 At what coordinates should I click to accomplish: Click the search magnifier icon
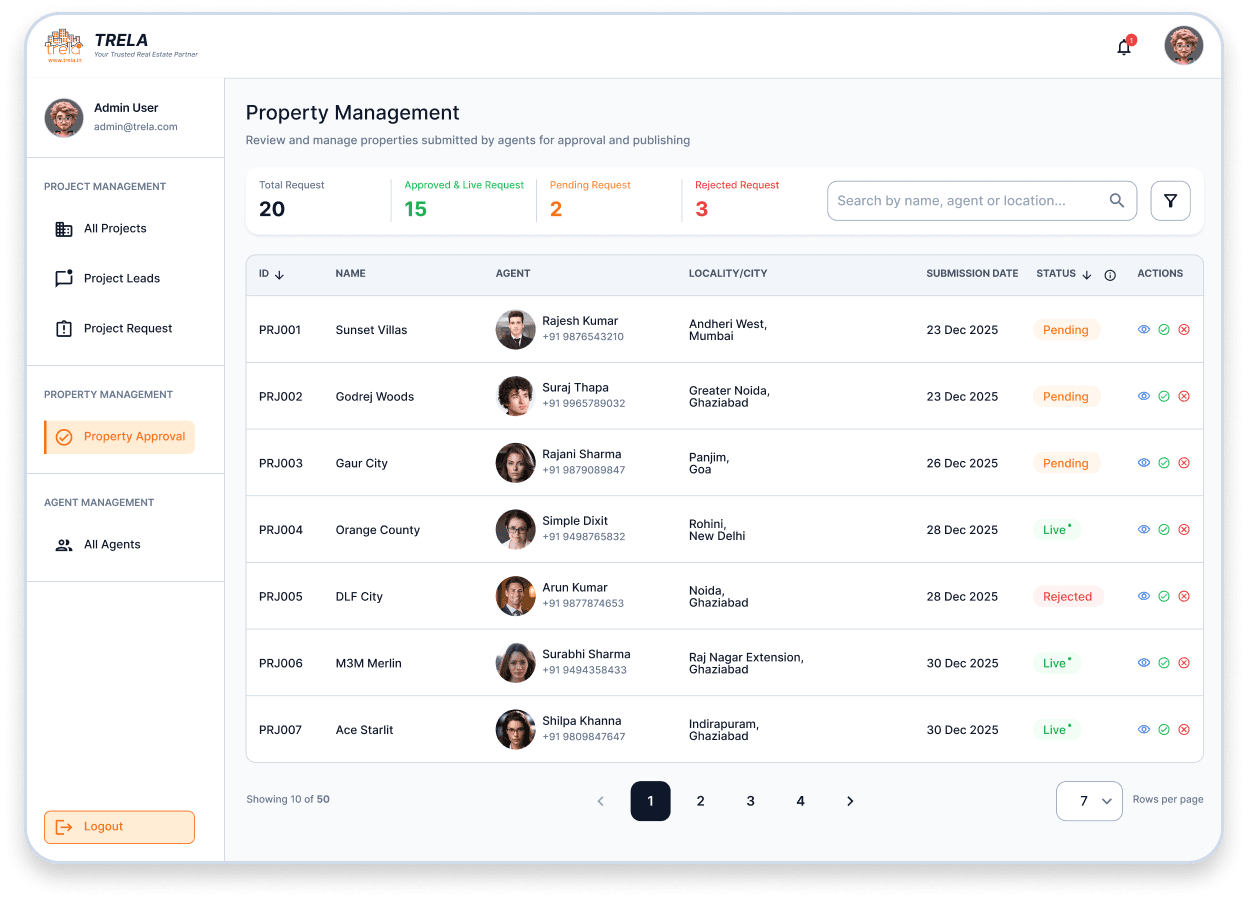pos(1117,201)
